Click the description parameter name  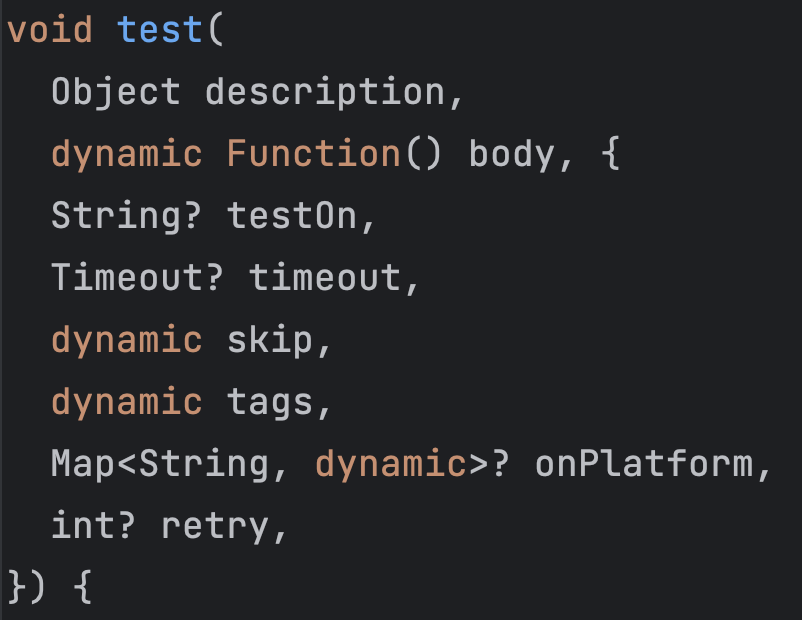pyautogui.click(x=325, y=92)
